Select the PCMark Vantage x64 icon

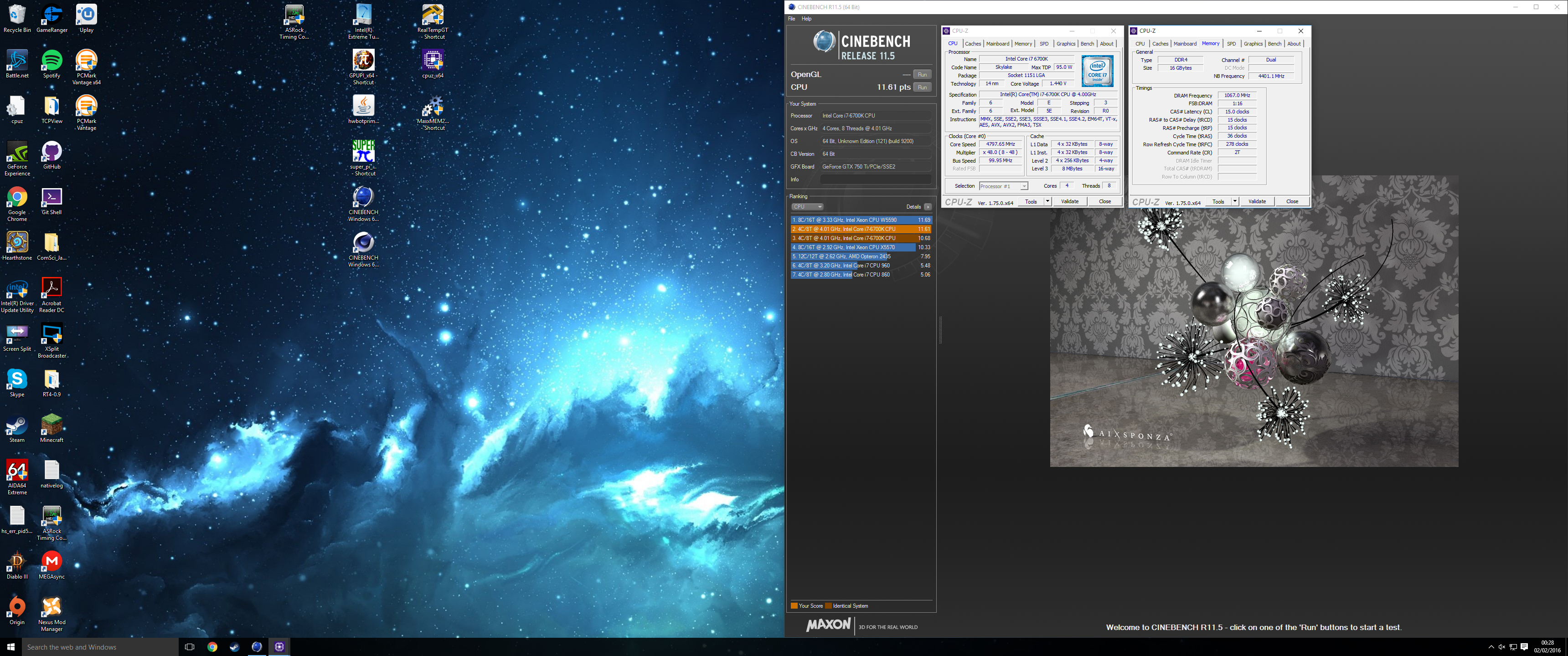(x=87, y=67)
